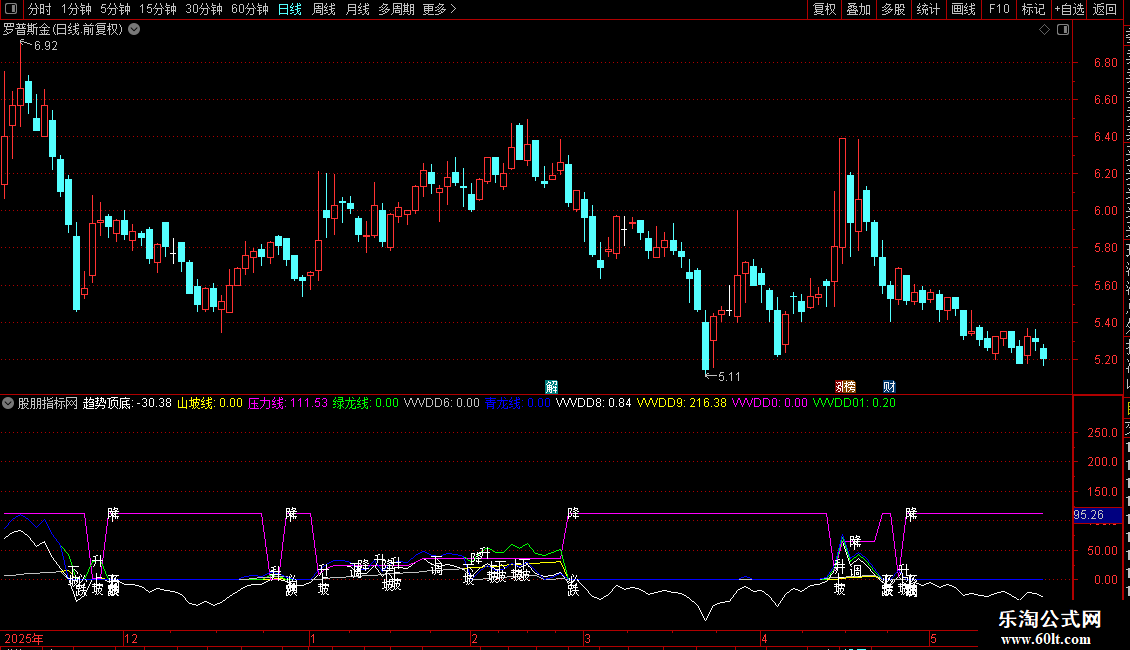Expand the 更多 periods menu
This screenshot has height=650, width=1130.
tap(439, 9)
